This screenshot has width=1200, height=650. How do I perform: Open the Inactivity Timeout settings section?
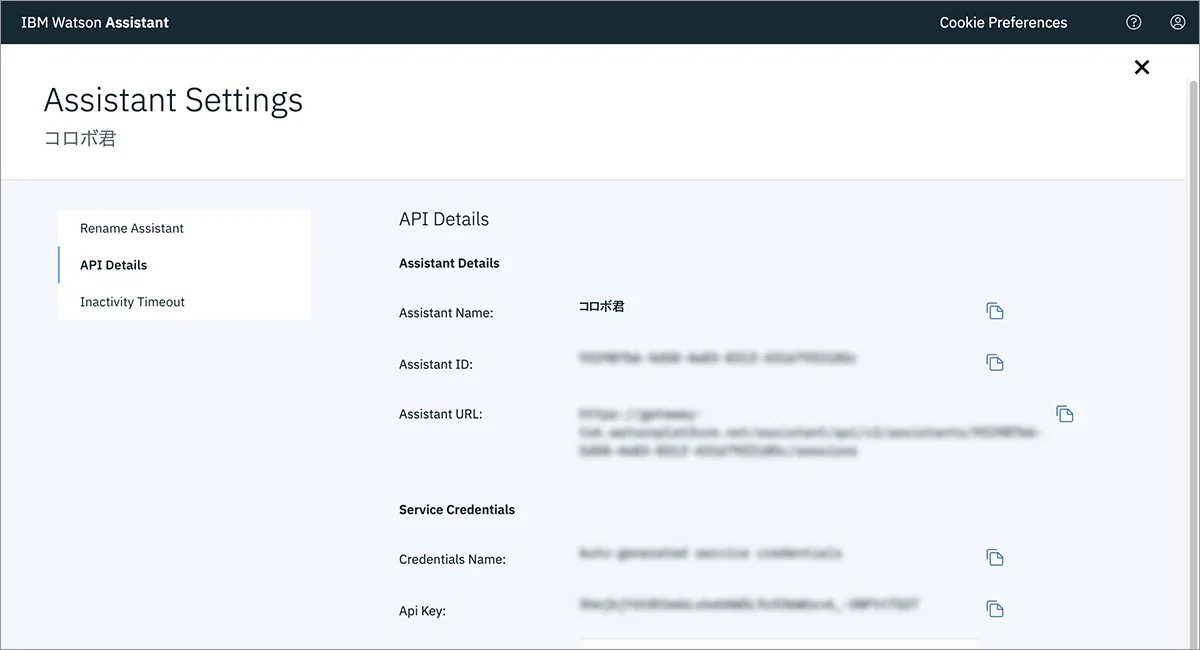coord(184,302)
